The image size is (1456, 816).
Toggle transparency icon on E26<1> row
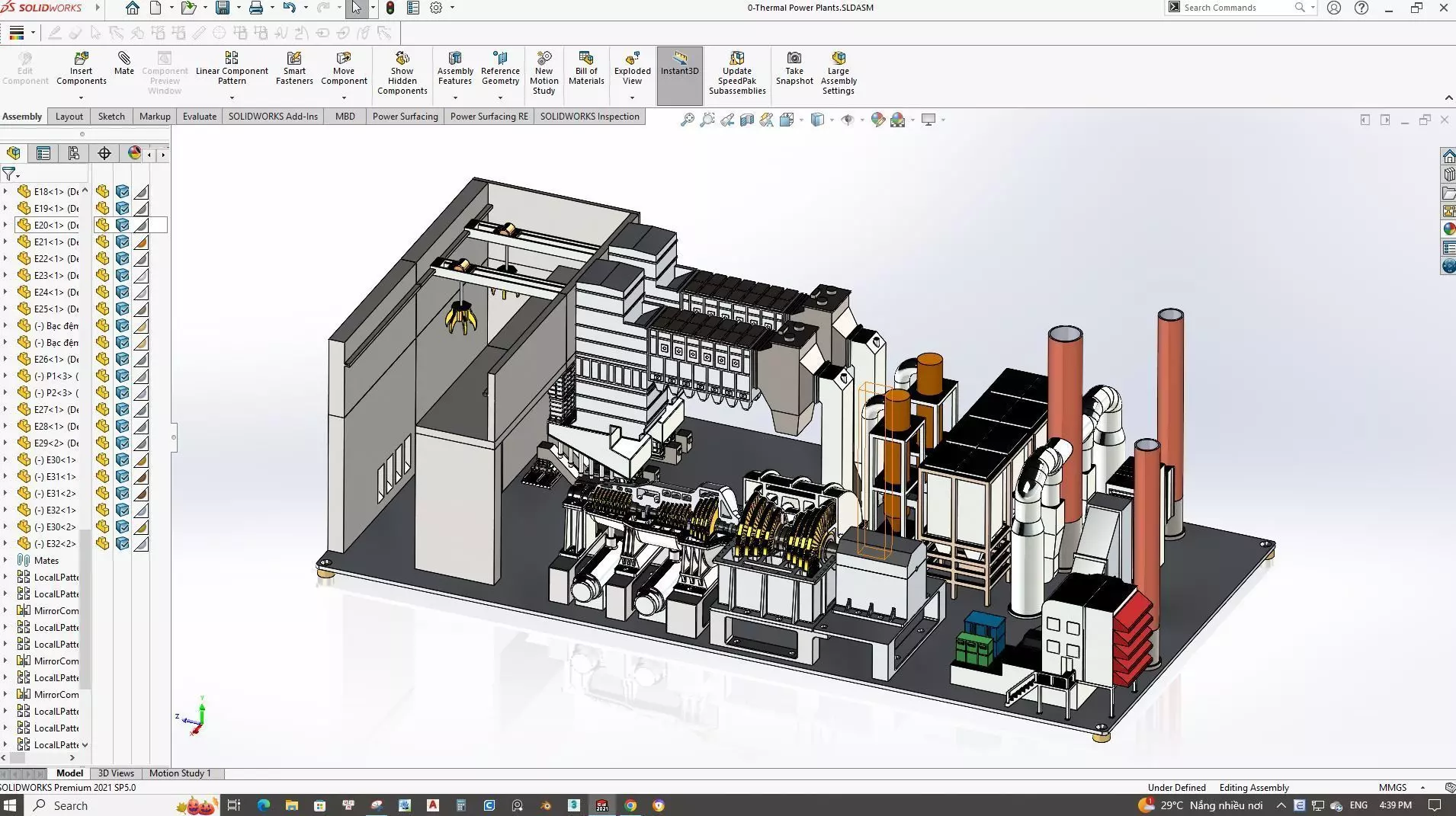tap(141, 359)
